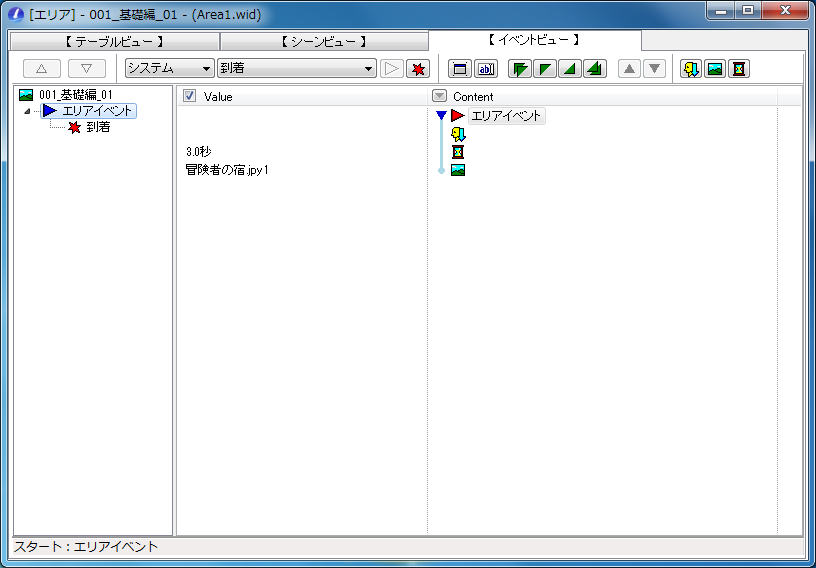Image resolution: width=816 pixels, height=568 pixels.
Task: Switch to the テーブルビュー tab
Action: 114,42
